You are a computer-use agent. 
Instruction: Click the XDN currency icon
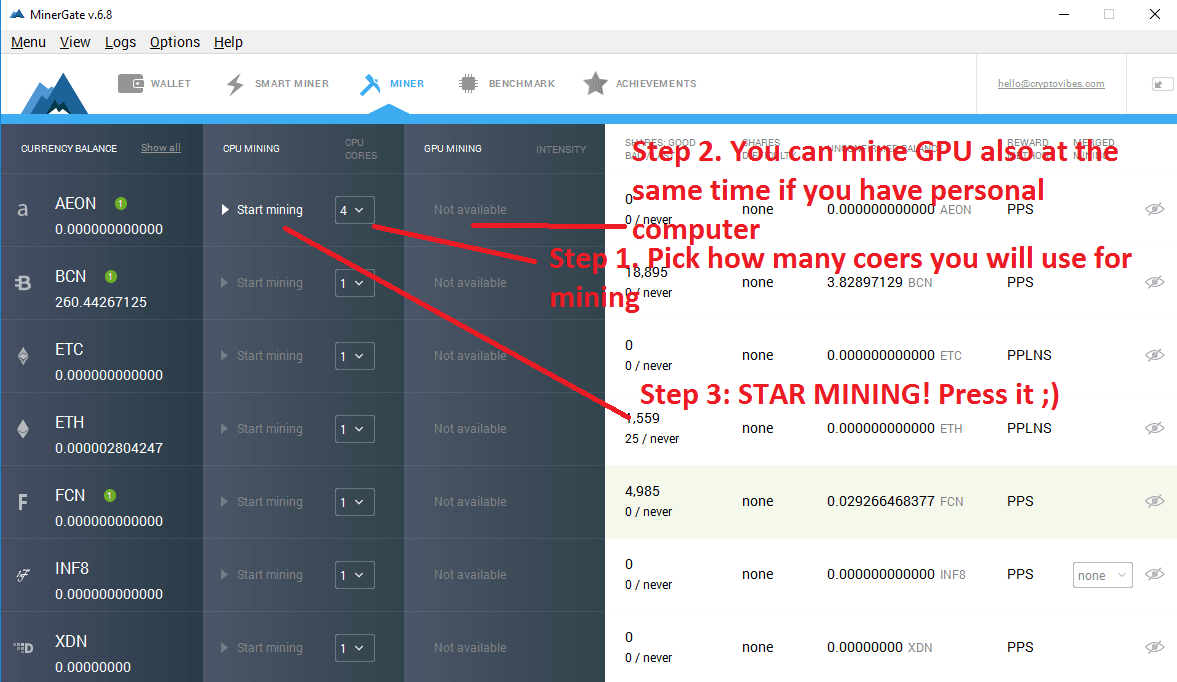[x=23, y=647]
